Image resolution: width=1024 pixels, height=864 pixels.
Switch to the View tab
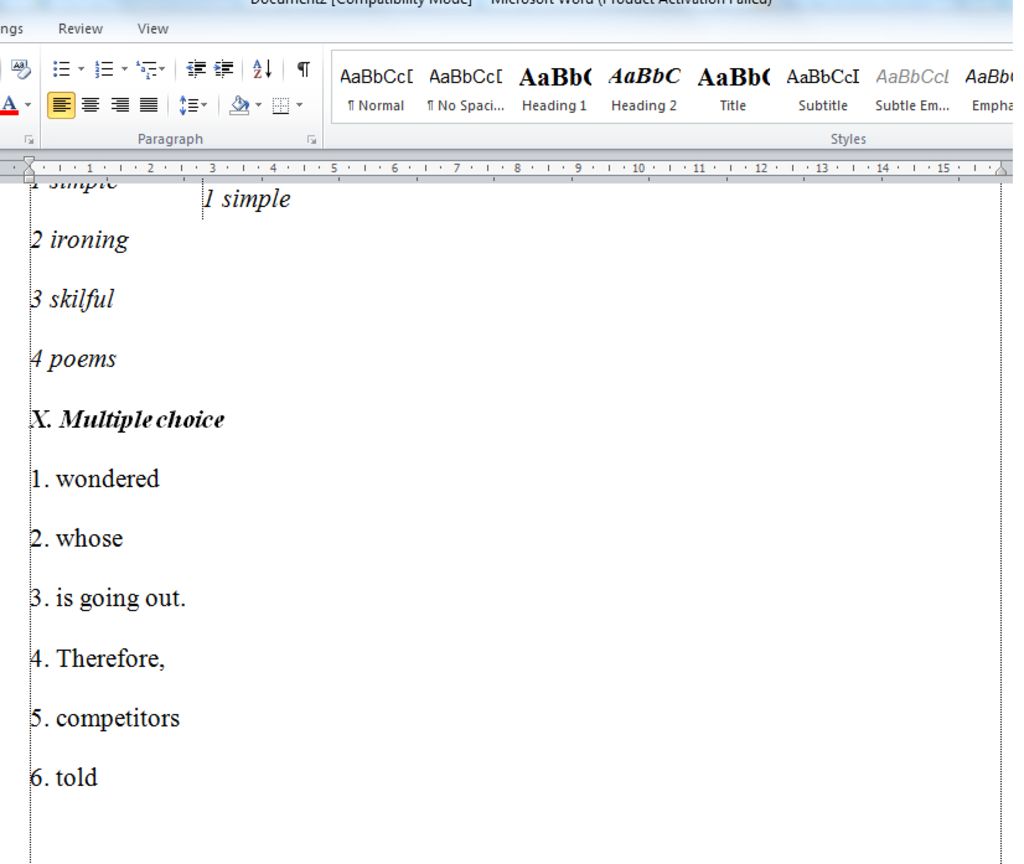tap(153, 29)
